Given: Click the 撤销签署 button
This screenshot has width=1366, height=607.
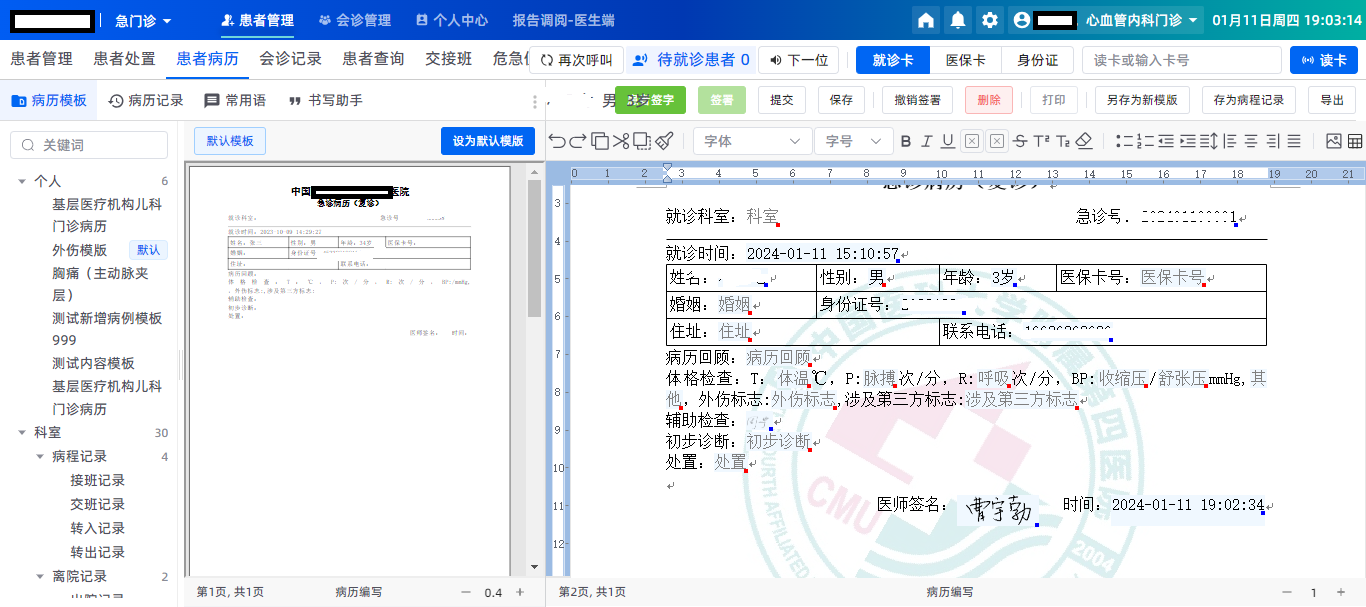Looking at the screenshot, I should coord(917,100).
